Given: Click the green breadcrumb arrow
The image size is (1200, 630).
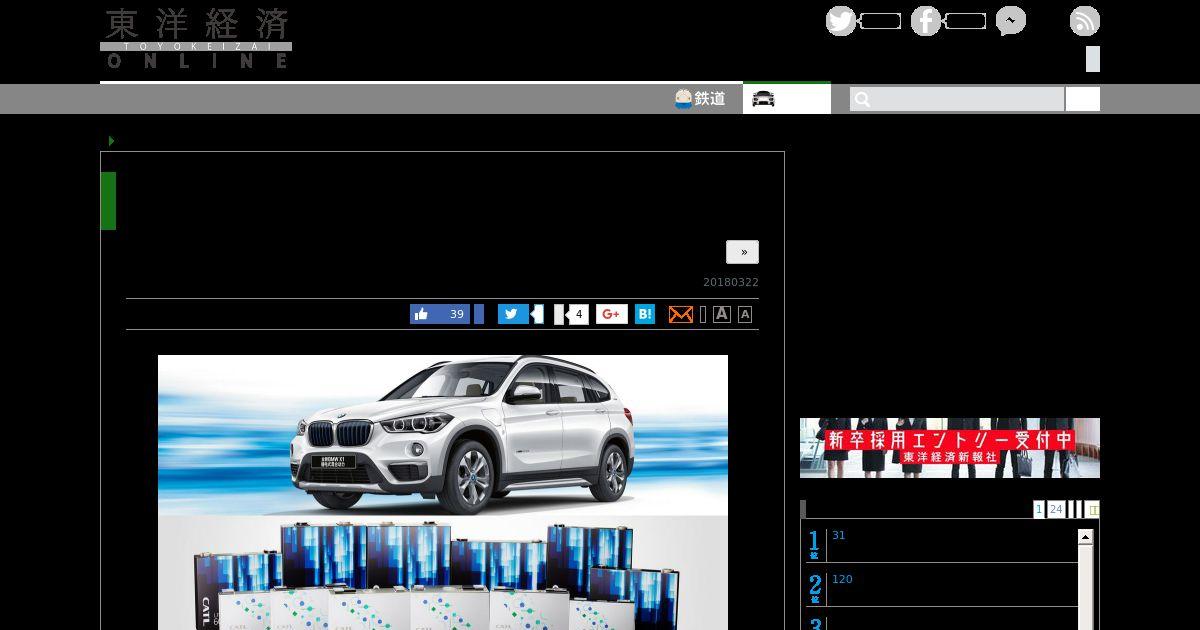Looking at the screenshot, I should tap(111, 141).
